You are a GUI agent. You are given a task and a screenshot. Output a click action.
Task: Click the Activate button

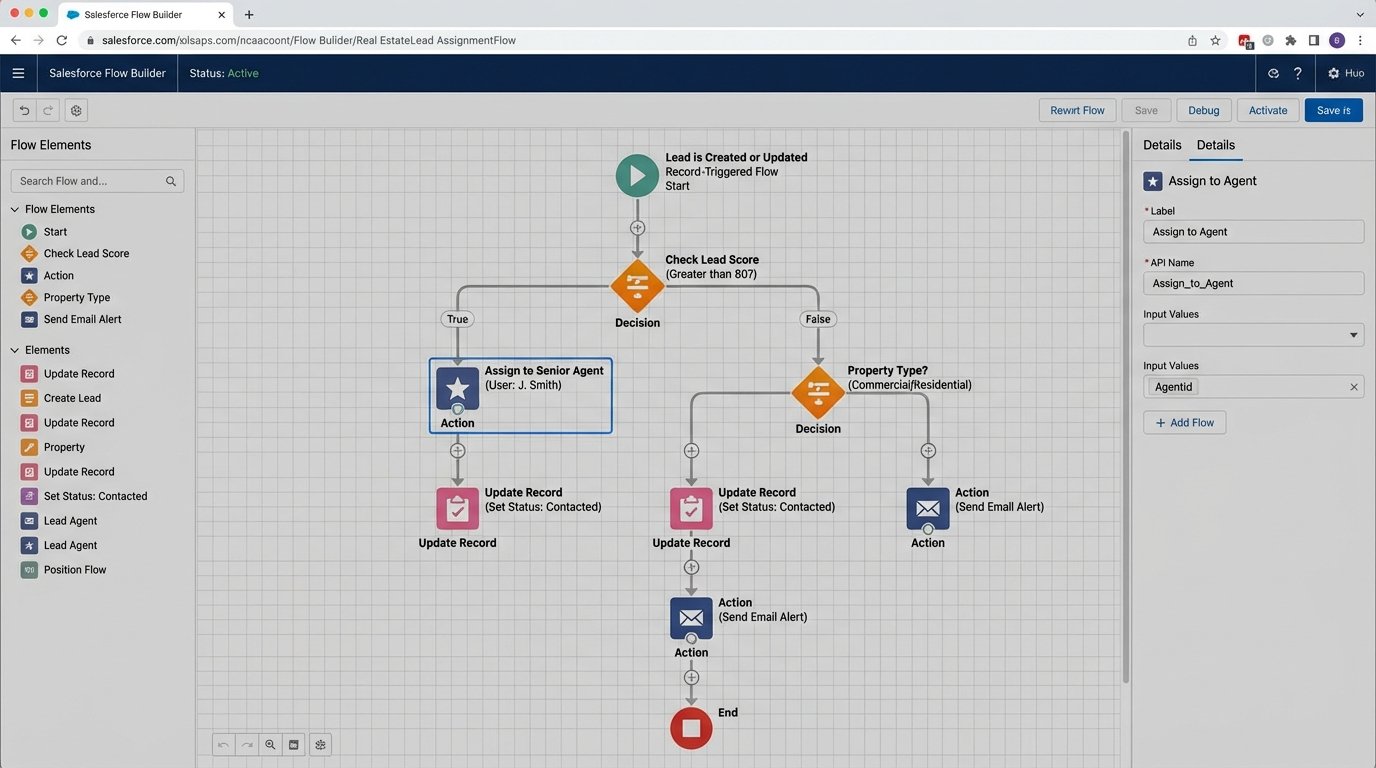(x=1267, y=110)
